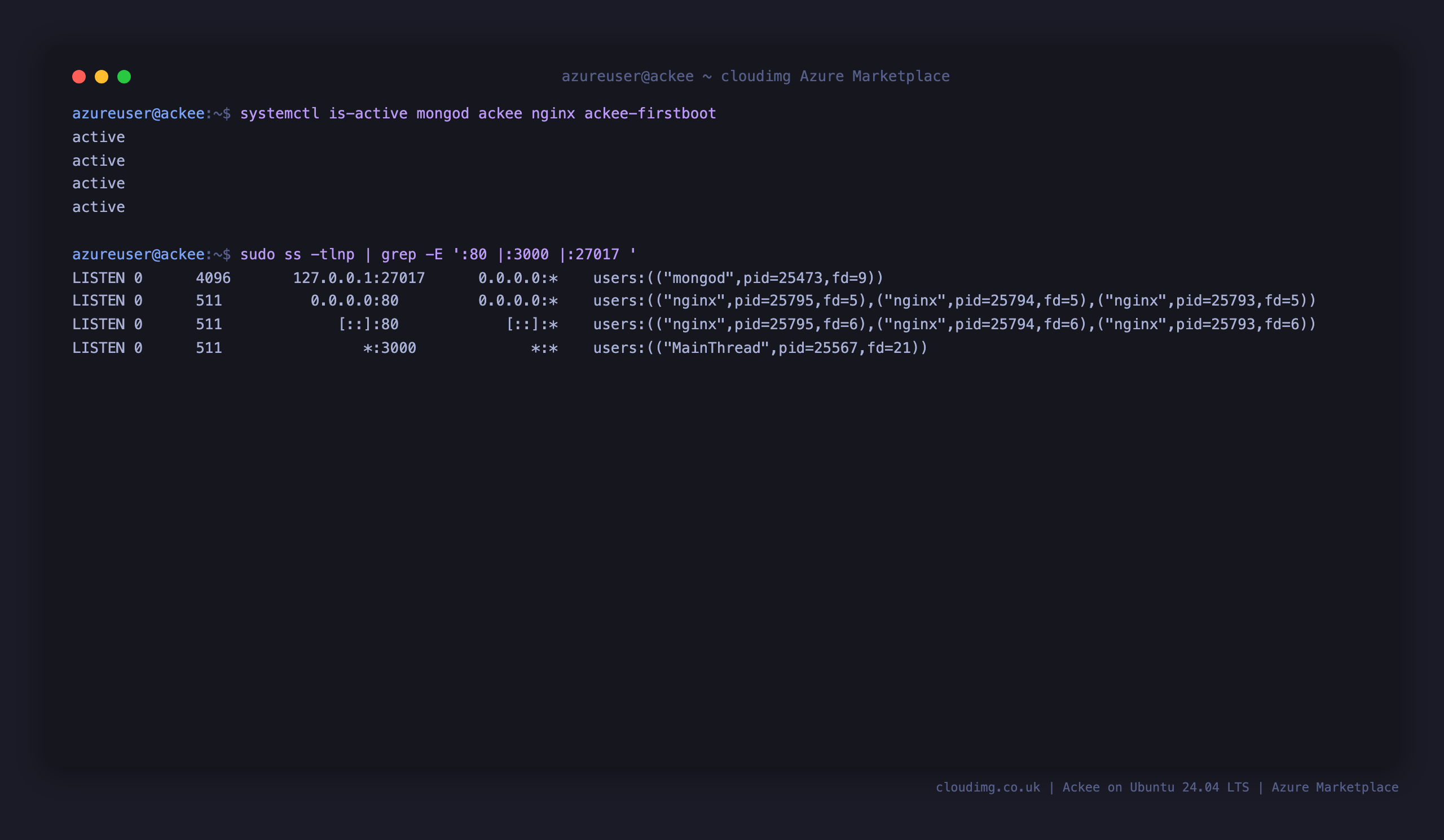Click the grep pattern ':80 |:3000 |:27017 '
The width and height of the screenshot is (1444, 840).
[x=544, y=254]
